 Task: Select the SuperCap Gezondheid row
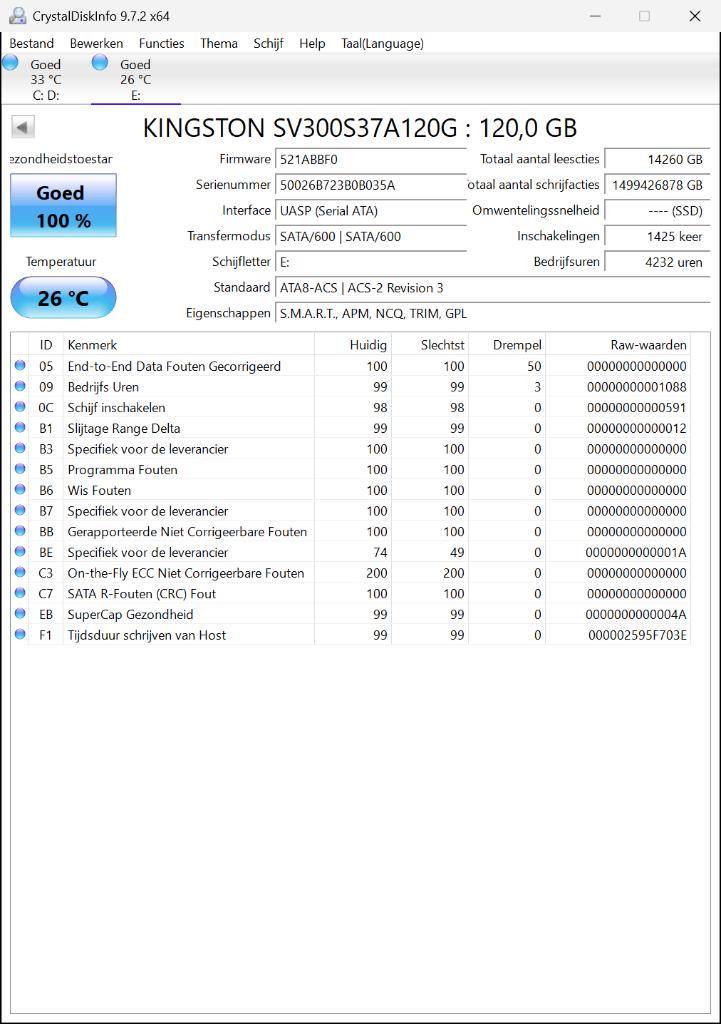pos(351,614)
